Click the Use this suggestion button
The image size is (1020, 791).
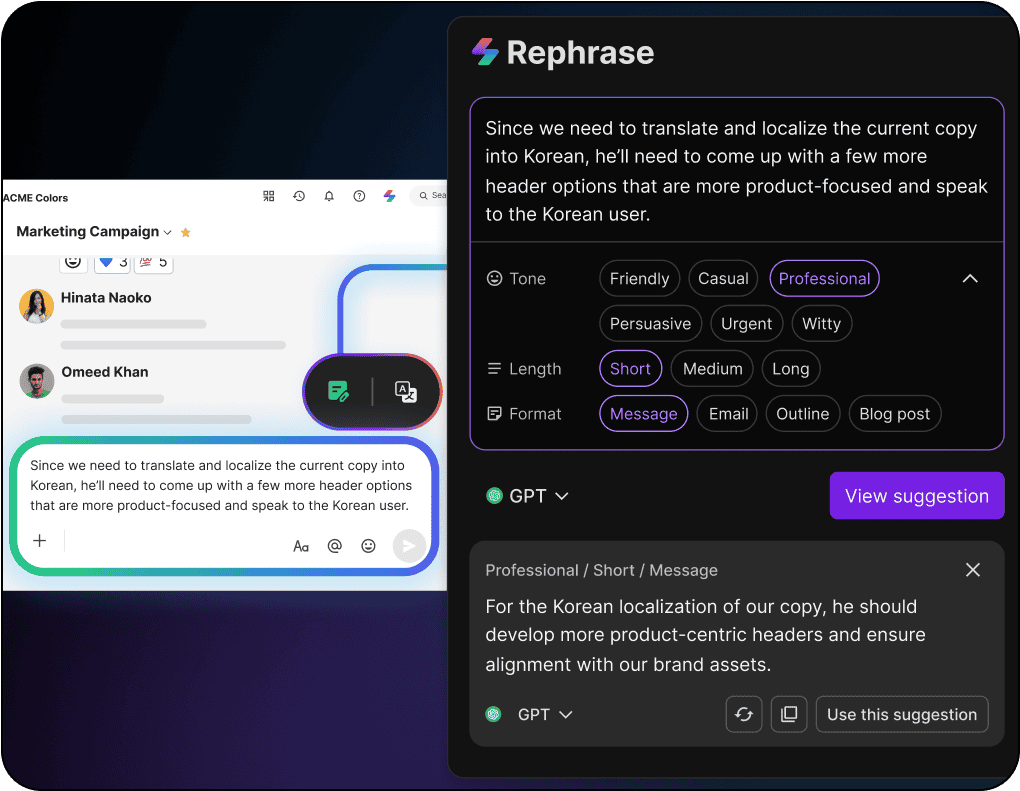[x=901, y=714]
